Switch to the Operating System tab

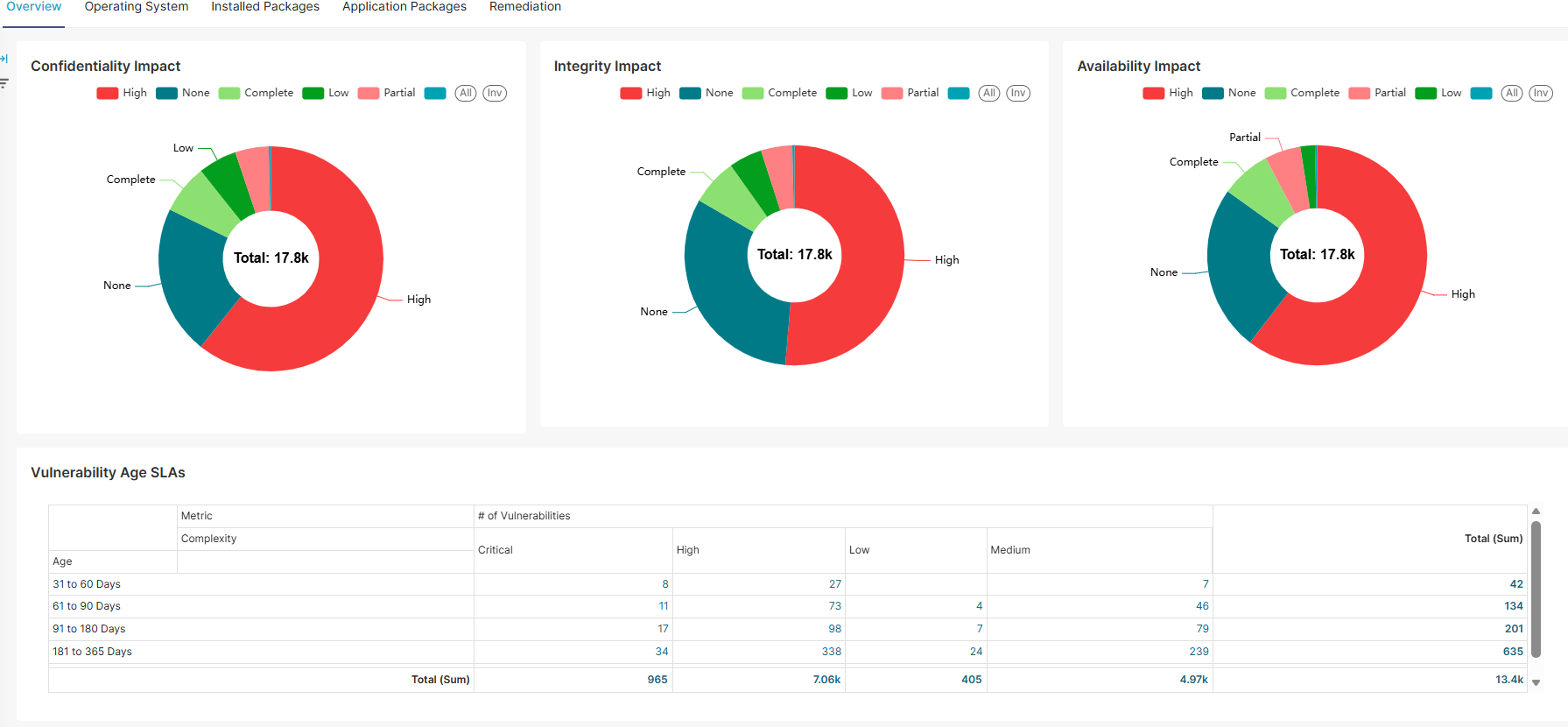pyautogui.click(x=136, y=7)
